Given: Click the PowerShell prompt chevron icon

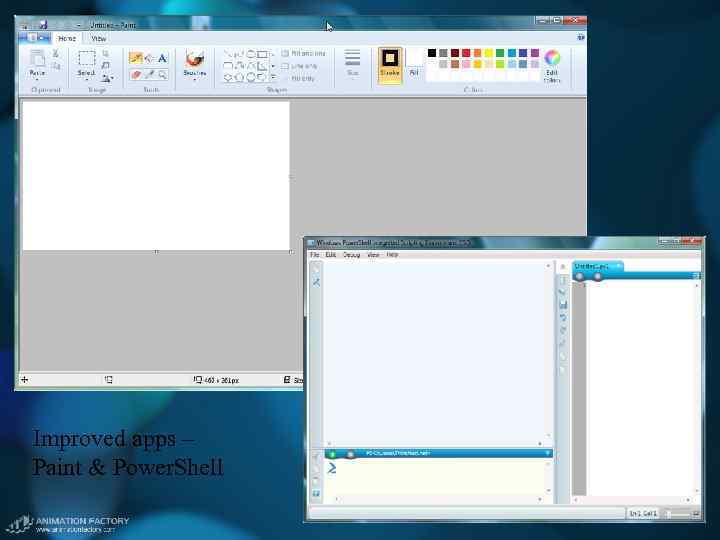Looking at the screenshot, I should click(332, 468).
